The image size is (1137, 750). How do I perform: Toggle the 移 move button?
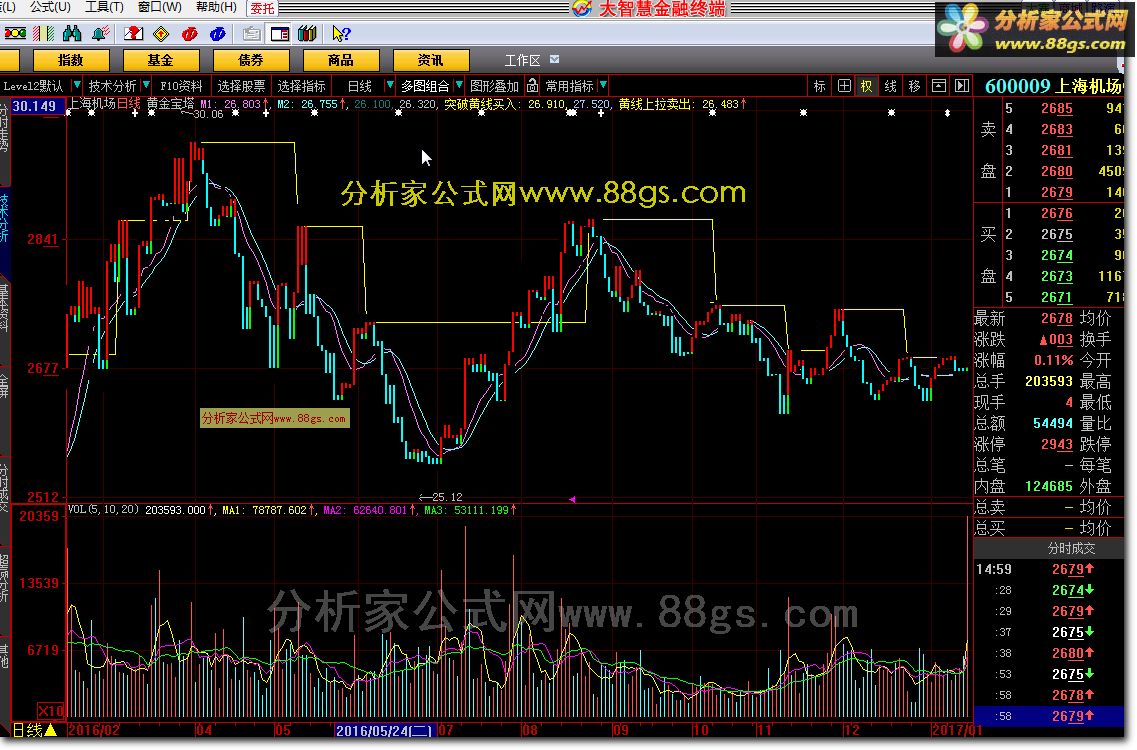click(914, 86)
